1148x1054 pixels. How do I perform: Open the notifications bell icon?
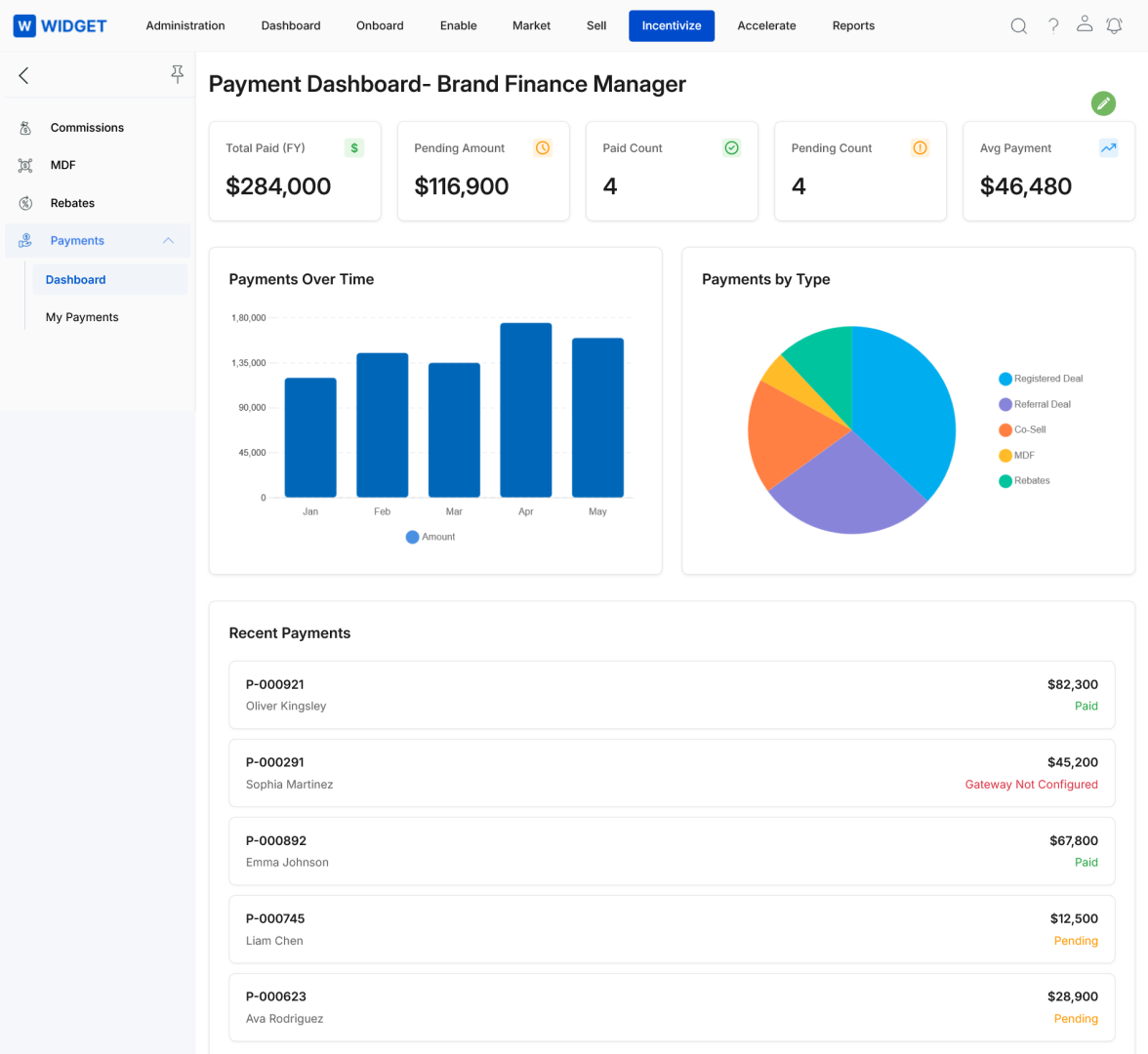click(1114, 25)
